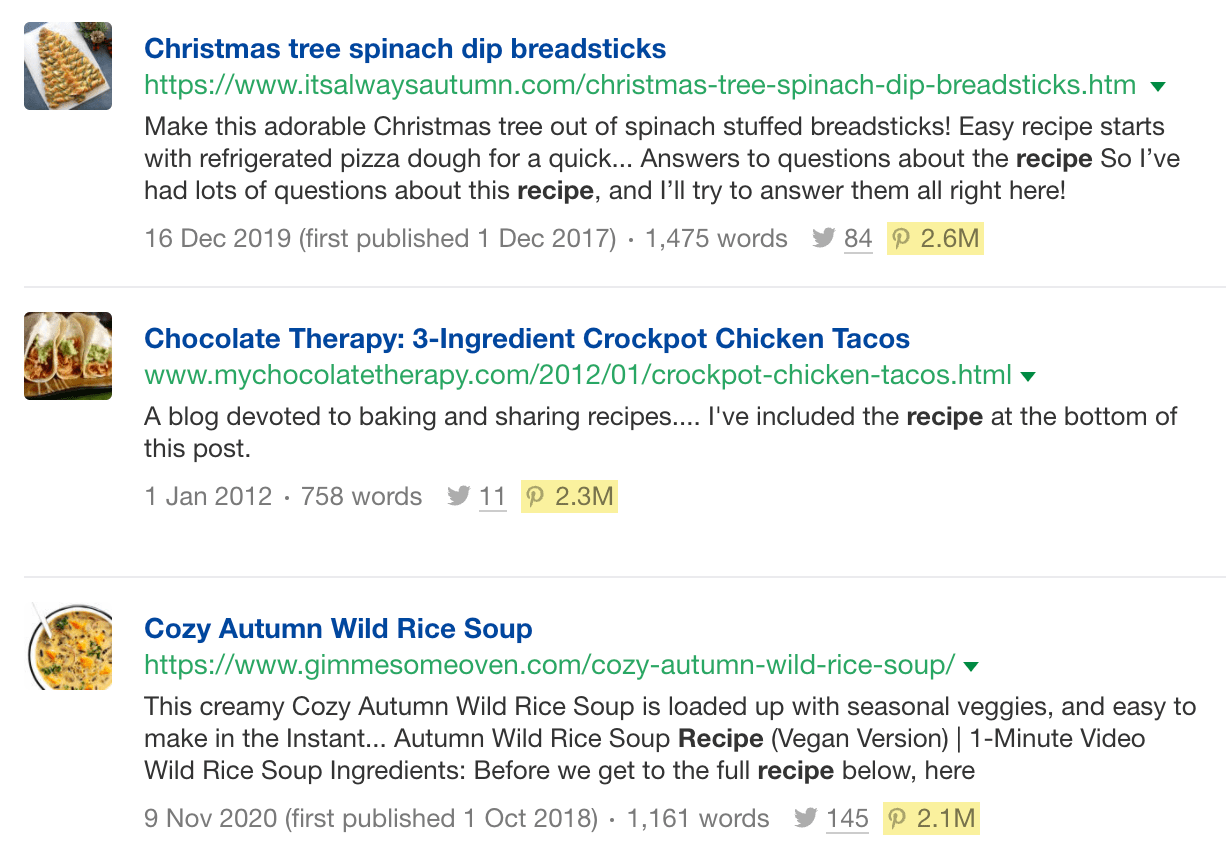Click the Twitter icon for the chicken tacos result

click(x=458, y=496)
